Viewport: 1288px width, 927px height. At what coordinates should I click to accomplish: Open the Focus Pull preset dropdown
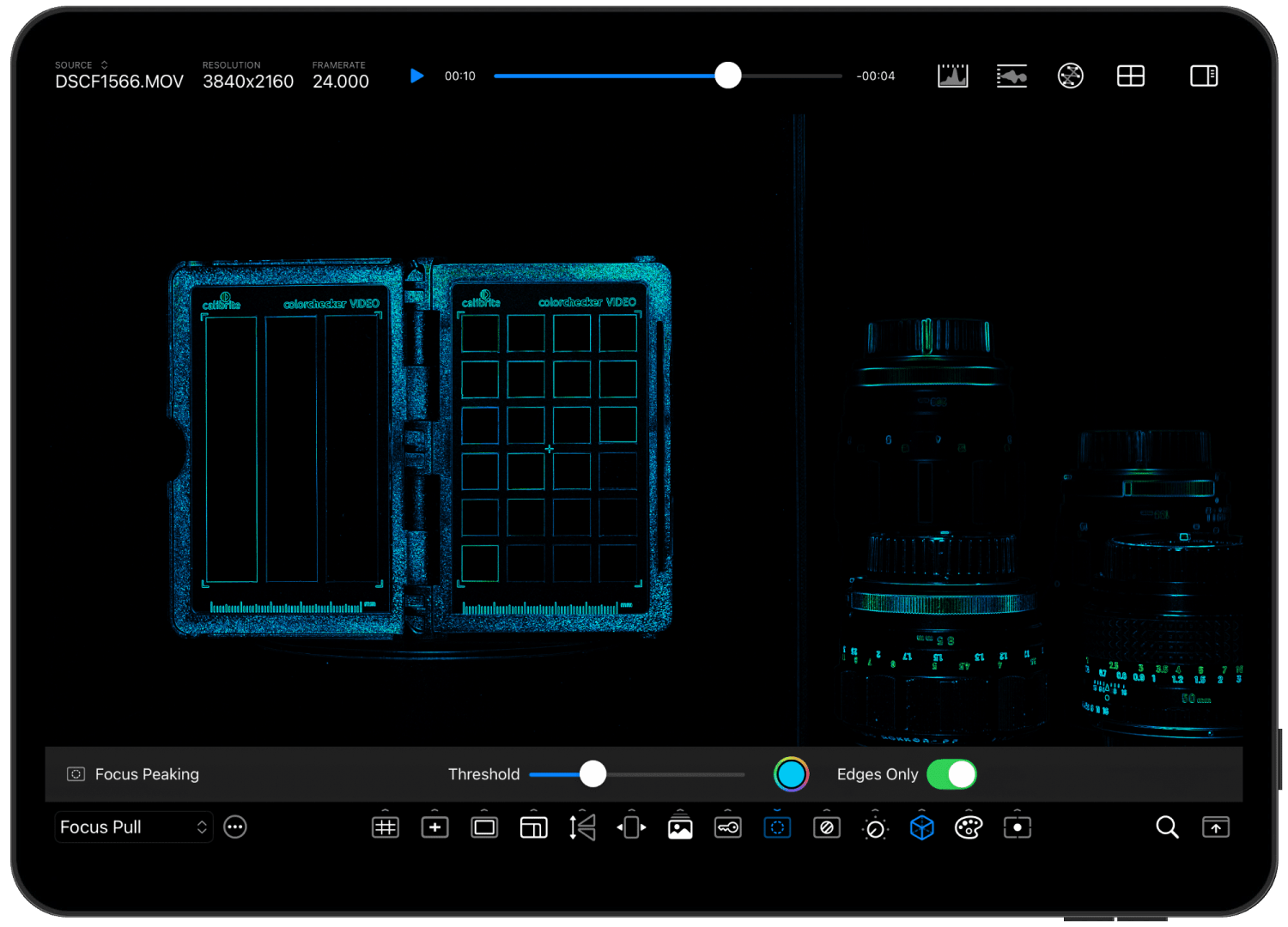point(133,827)
